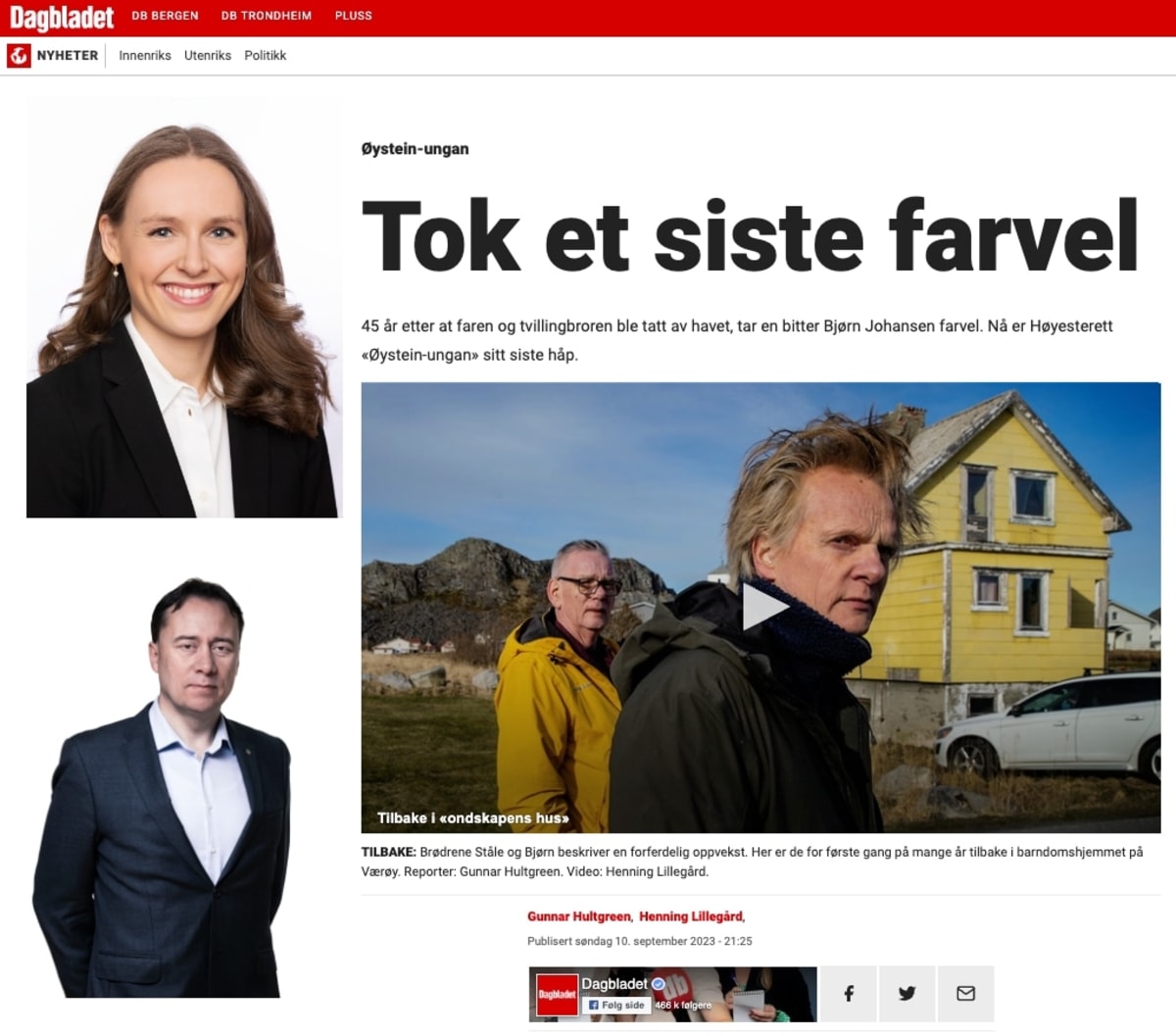Click the Dagbladet logo in header

tap(62, 17)
